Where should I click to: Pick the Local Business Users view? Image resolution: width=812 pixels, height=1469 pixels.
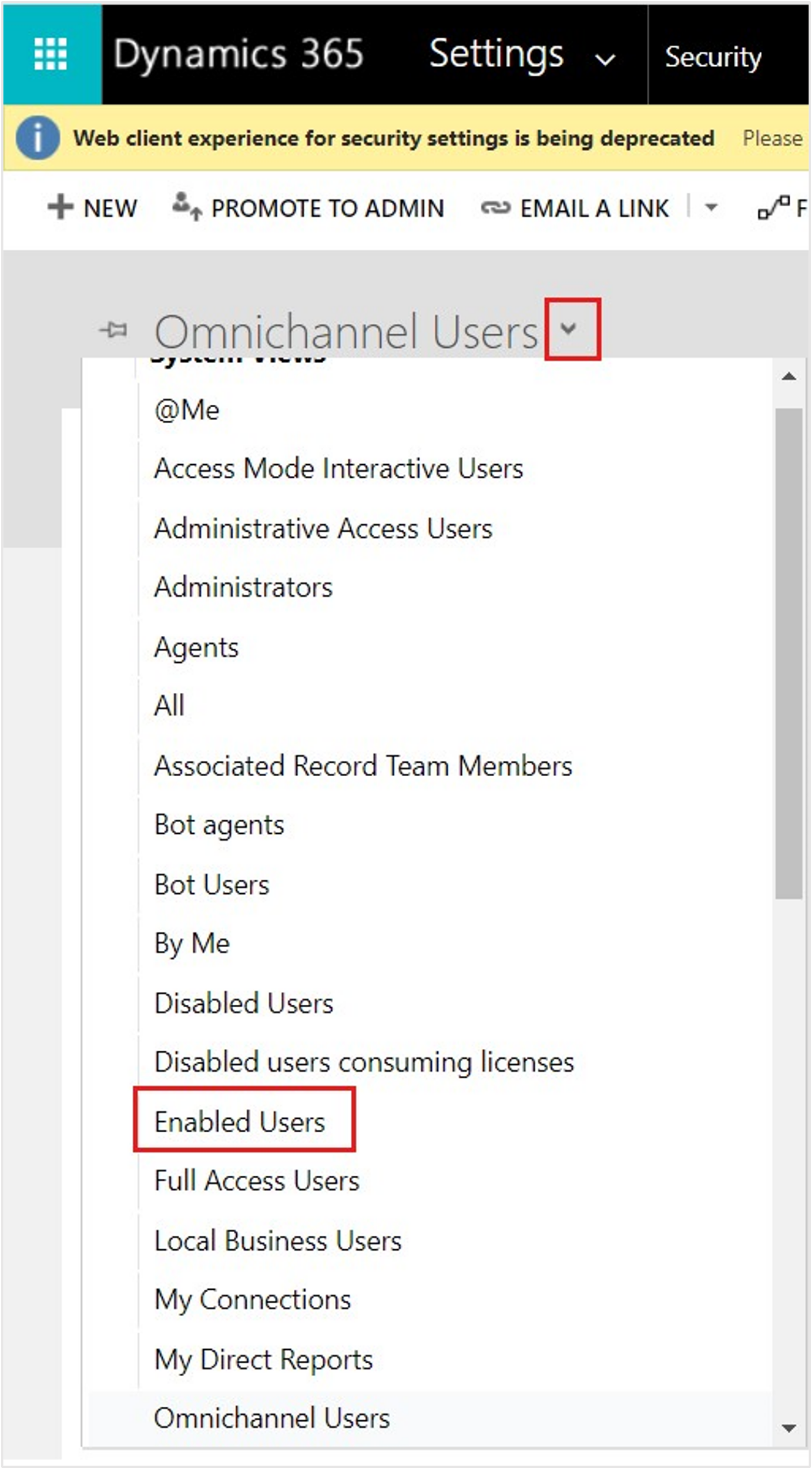(278, 1241)
